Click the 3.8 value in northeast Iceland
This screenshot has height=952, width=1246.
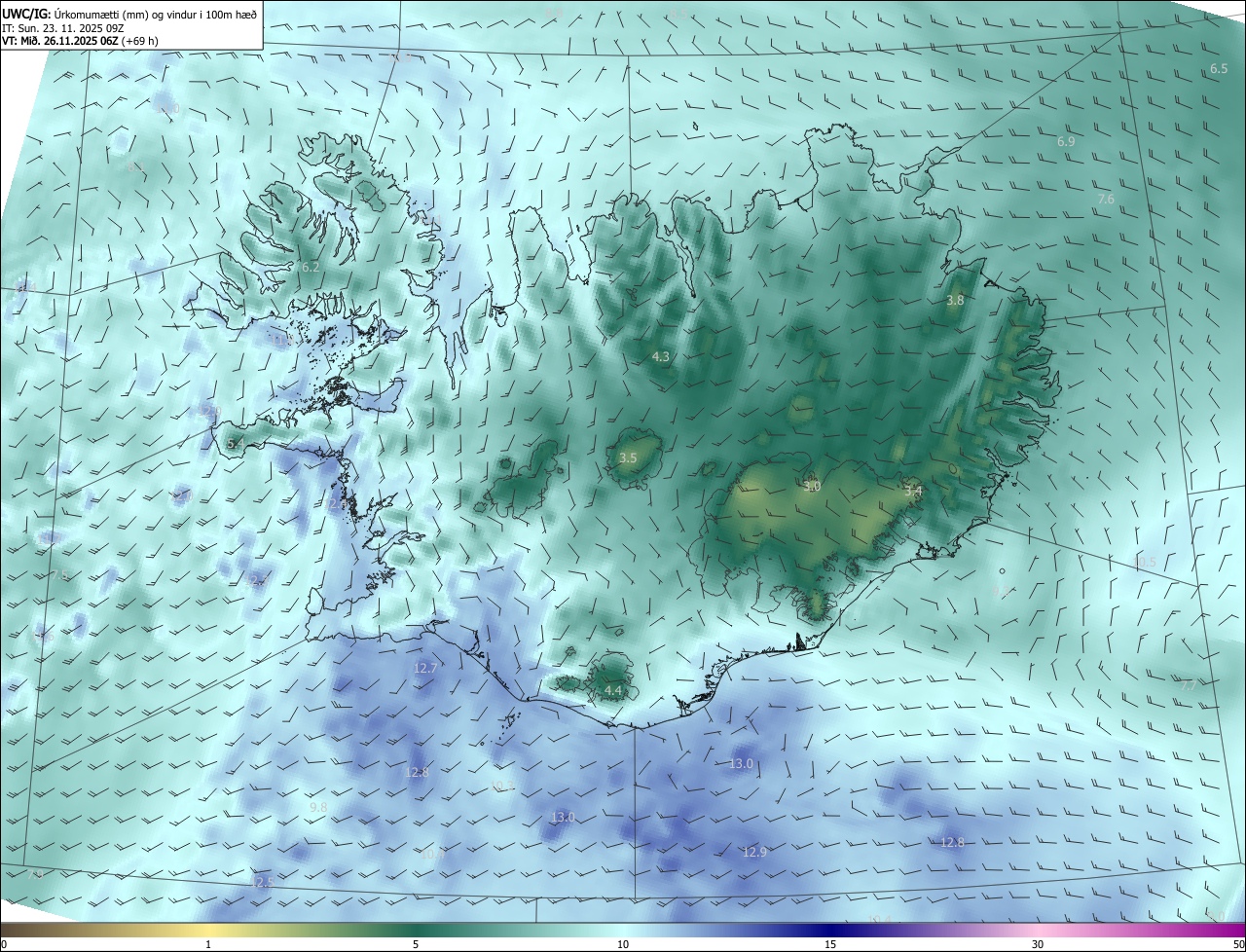(x=955, y=300)
